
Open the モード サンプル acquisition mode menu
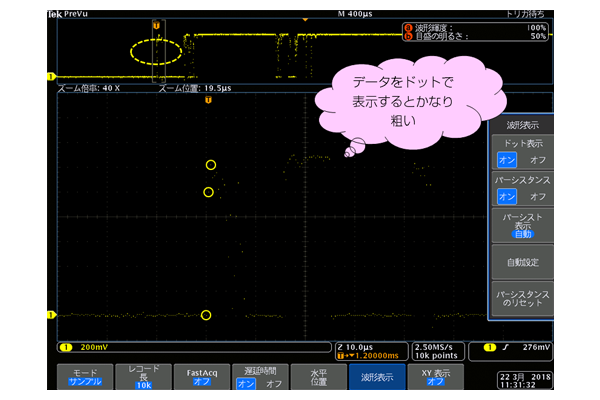point(85,377)
